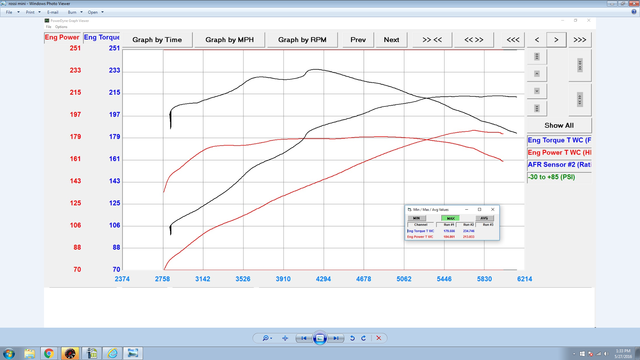Show hidden tray icons arrow
Image resolution: width=640 pixels, height=360 pixels.
[x=574, y=354]
